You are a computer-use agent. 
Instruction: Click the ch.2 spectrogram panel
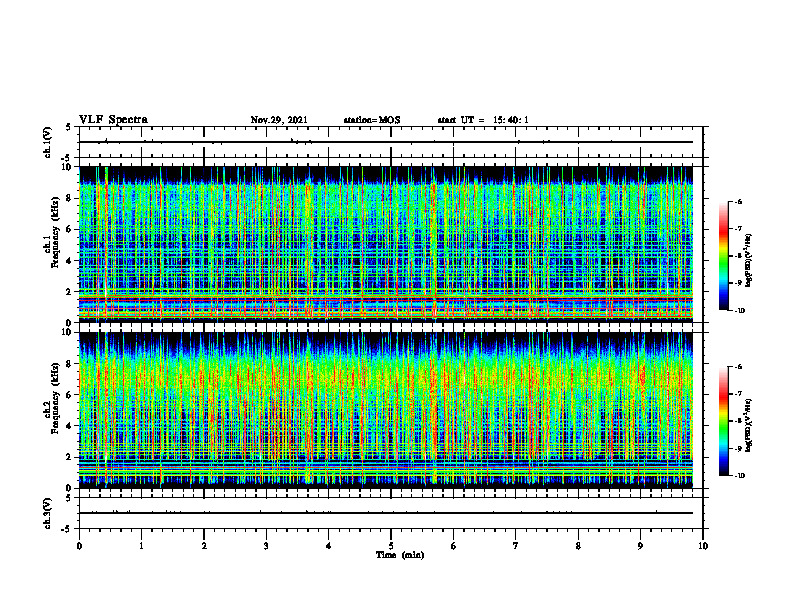point(386,410)
